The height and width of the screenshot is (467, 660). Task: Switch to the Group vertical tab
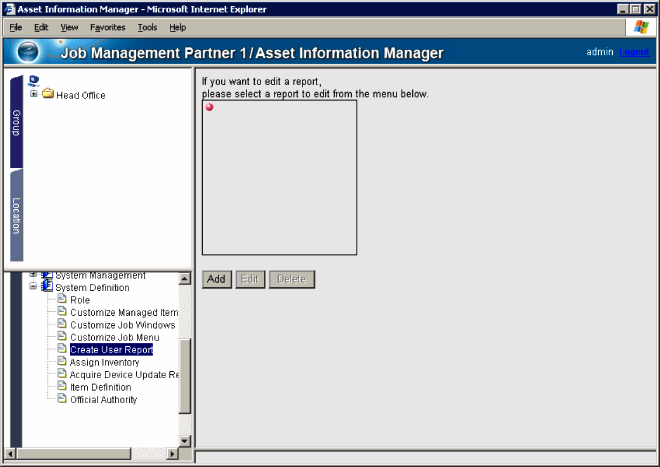(16, 122)
